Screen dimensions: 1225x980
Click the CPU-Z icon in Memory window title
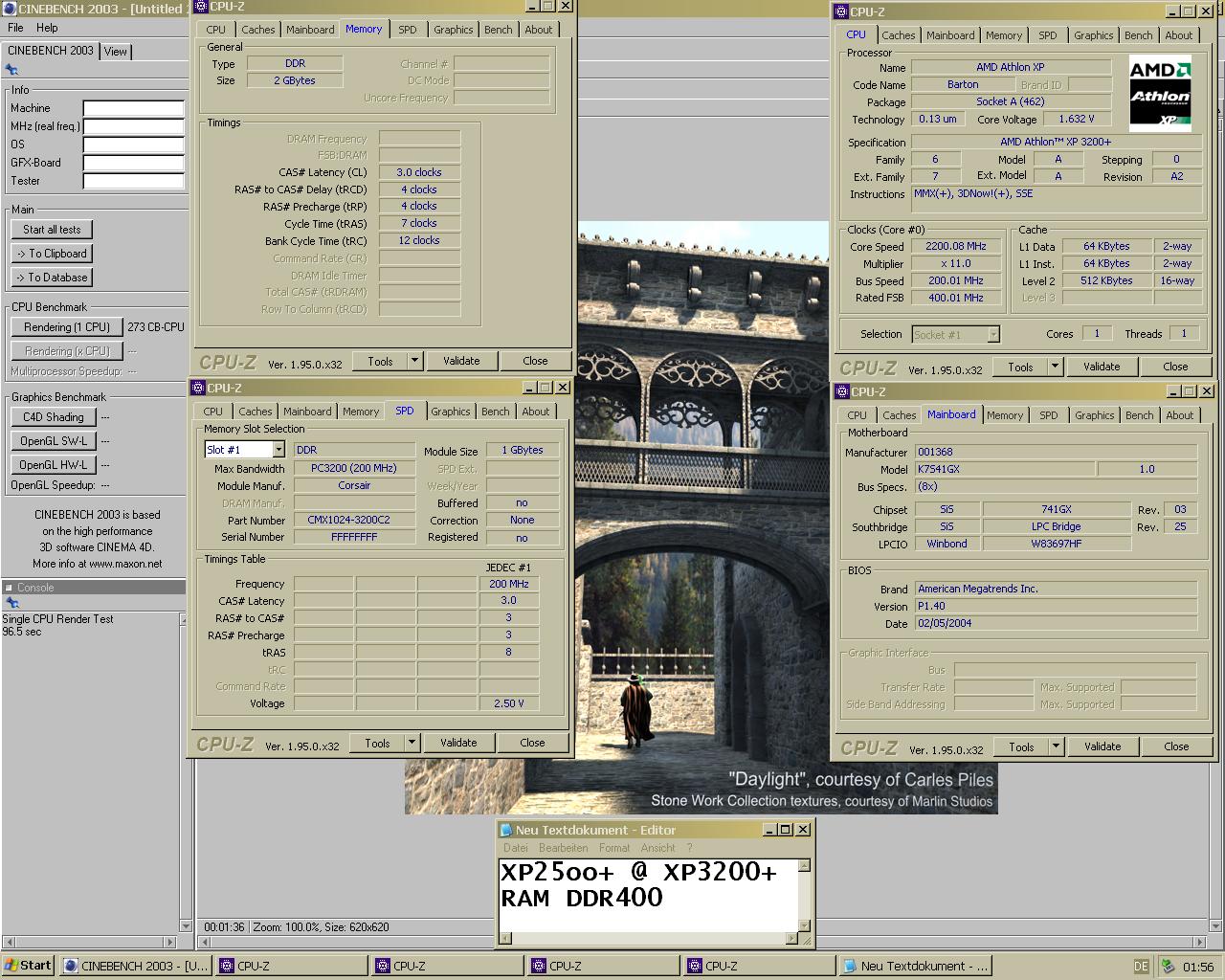point(199,6)
